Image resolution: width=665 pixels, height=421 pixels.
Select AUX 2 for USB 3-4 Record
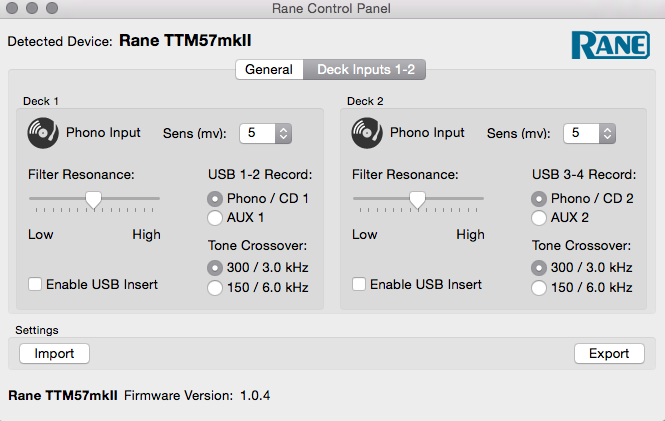click(538, 217)
